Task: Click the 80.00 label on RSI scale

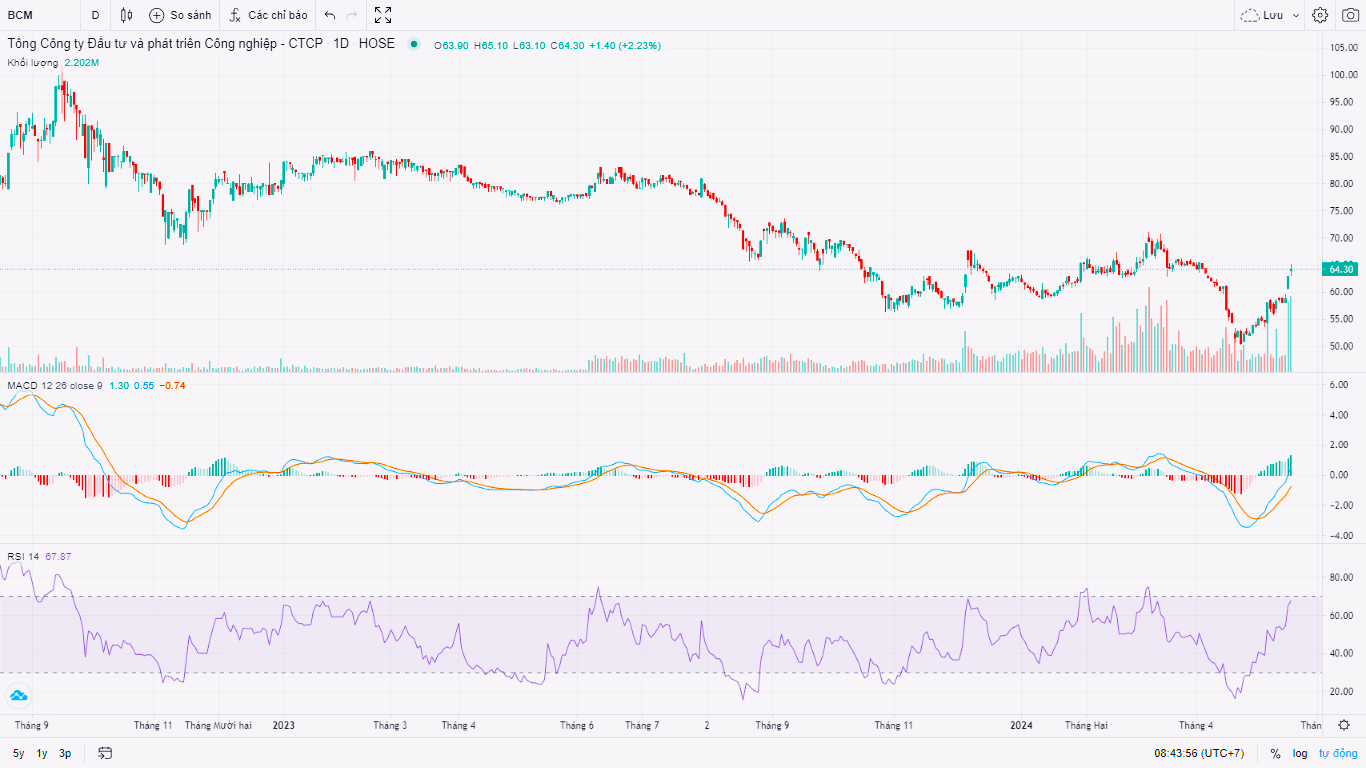Action: (1342, 577)
